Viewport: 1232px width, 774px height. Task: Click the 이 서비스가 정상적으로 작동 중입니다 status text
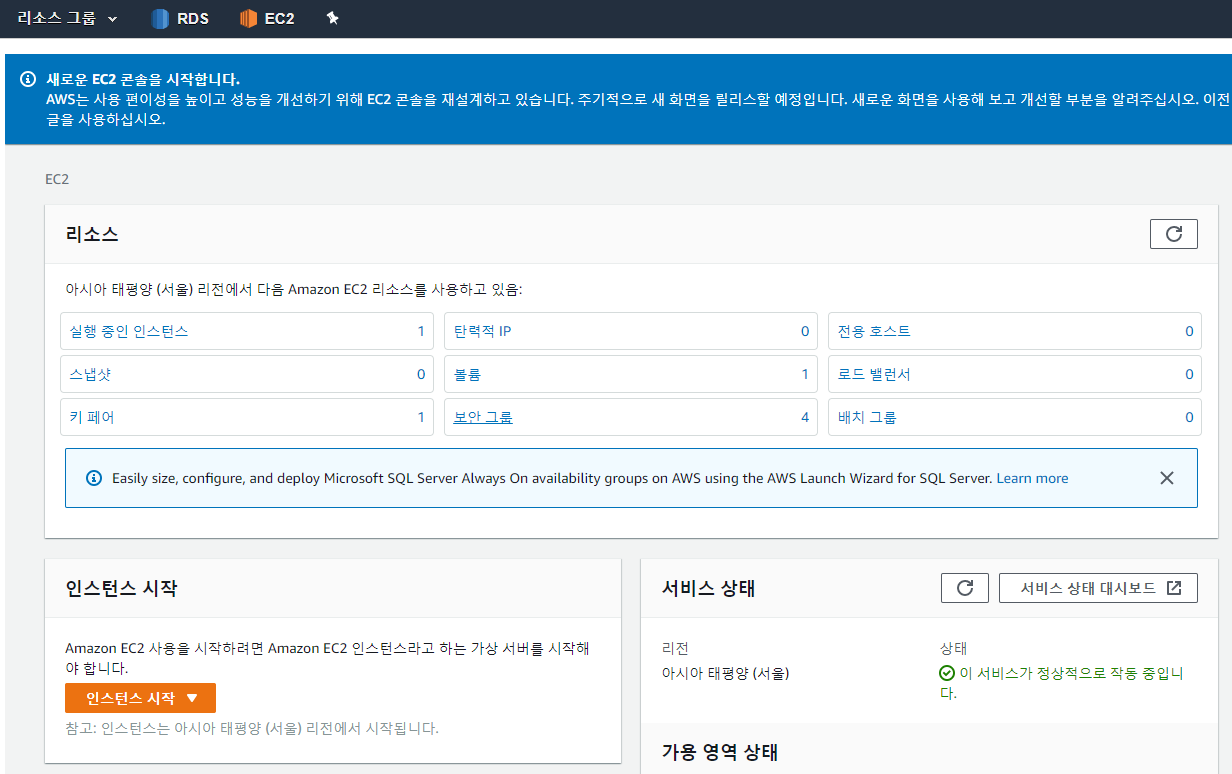pyautogui.click(x=1062, y=683)
